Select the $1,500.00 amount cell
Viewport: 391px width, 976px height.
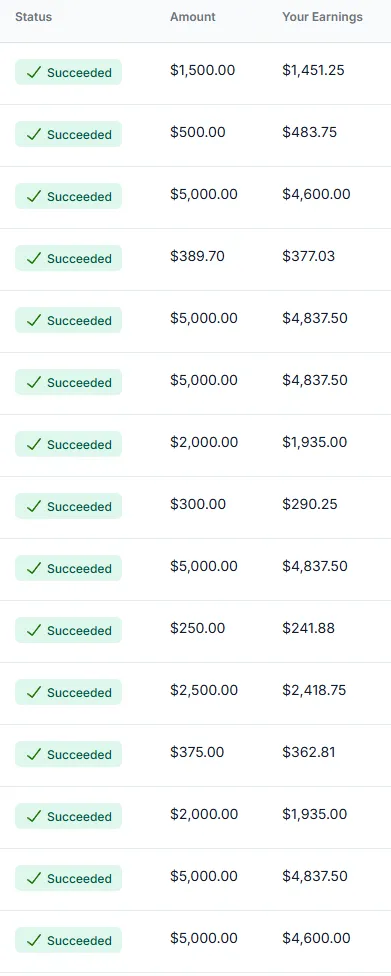click(203, 70)
